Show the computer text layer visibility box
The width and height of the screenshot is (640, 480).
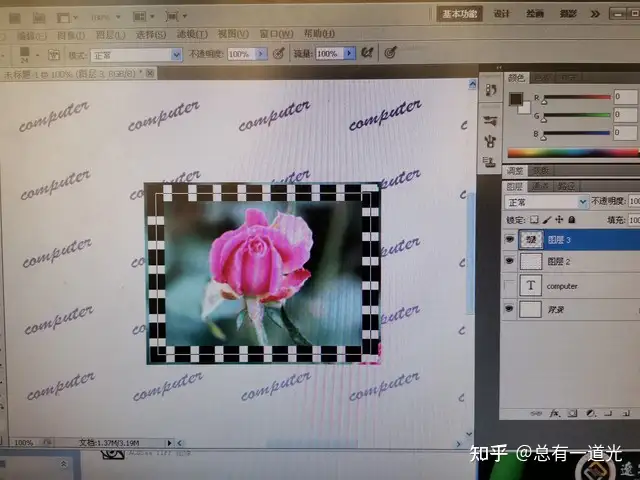point(509,285)
